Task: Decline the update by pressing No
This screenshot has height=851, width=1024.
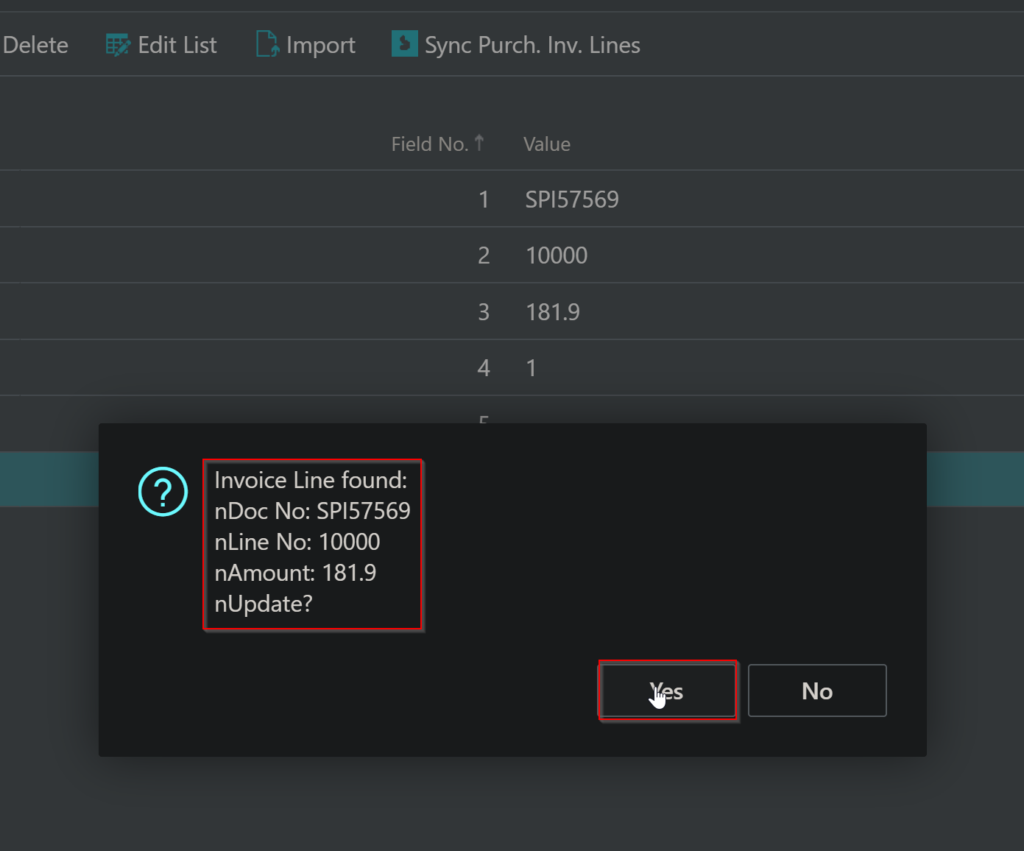Action: 817,691
